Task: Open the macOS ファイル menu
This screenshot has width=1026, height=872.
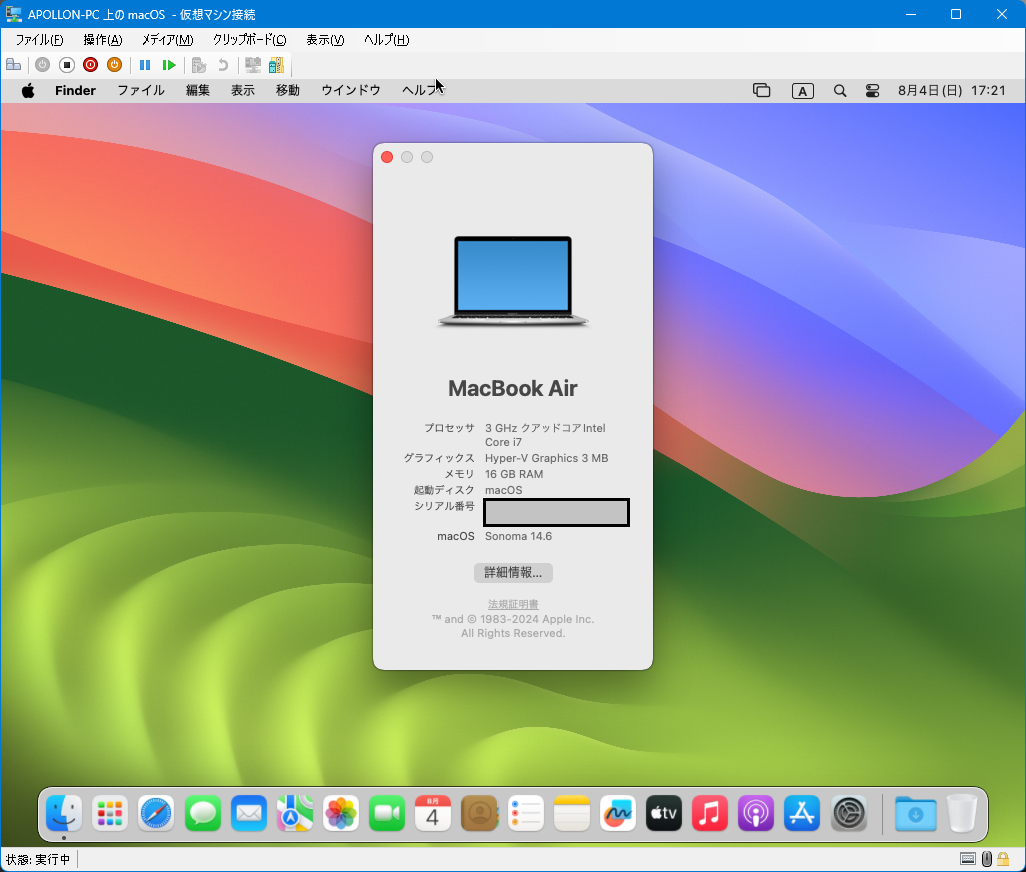Action: click(141, 90)
